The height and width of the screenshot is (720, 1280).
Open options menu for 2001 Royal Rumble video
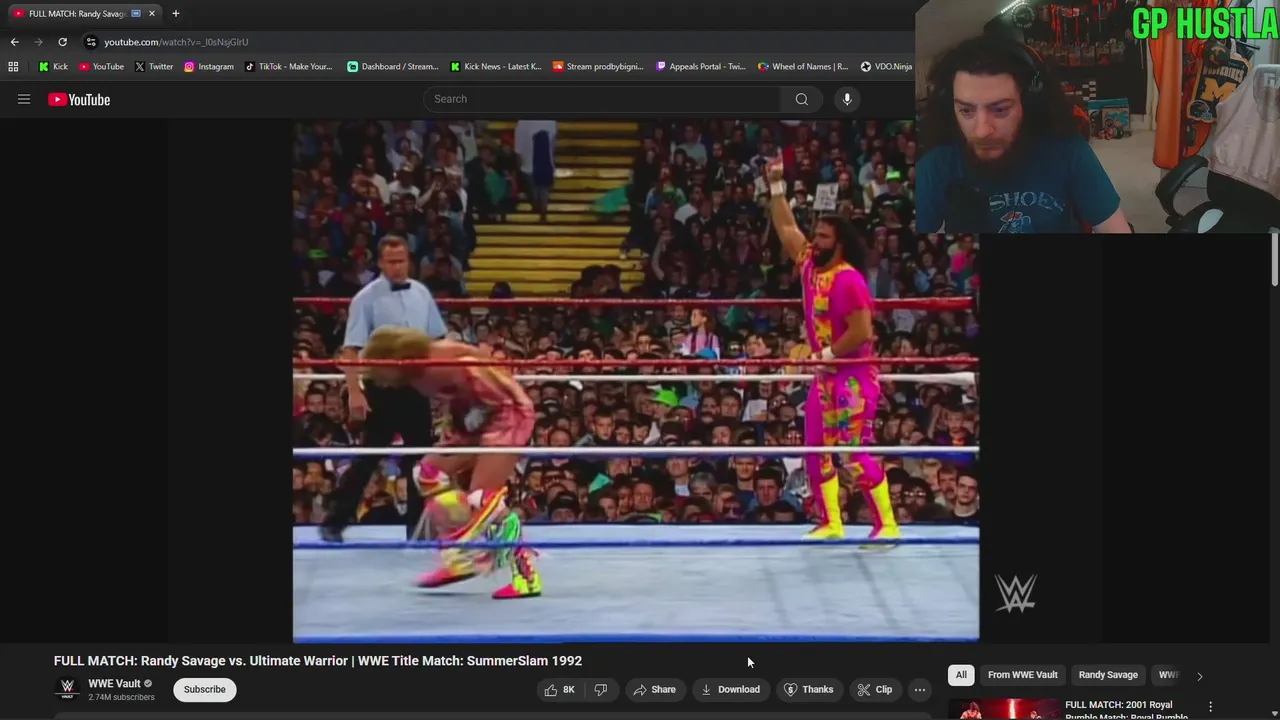point(1210,707)
